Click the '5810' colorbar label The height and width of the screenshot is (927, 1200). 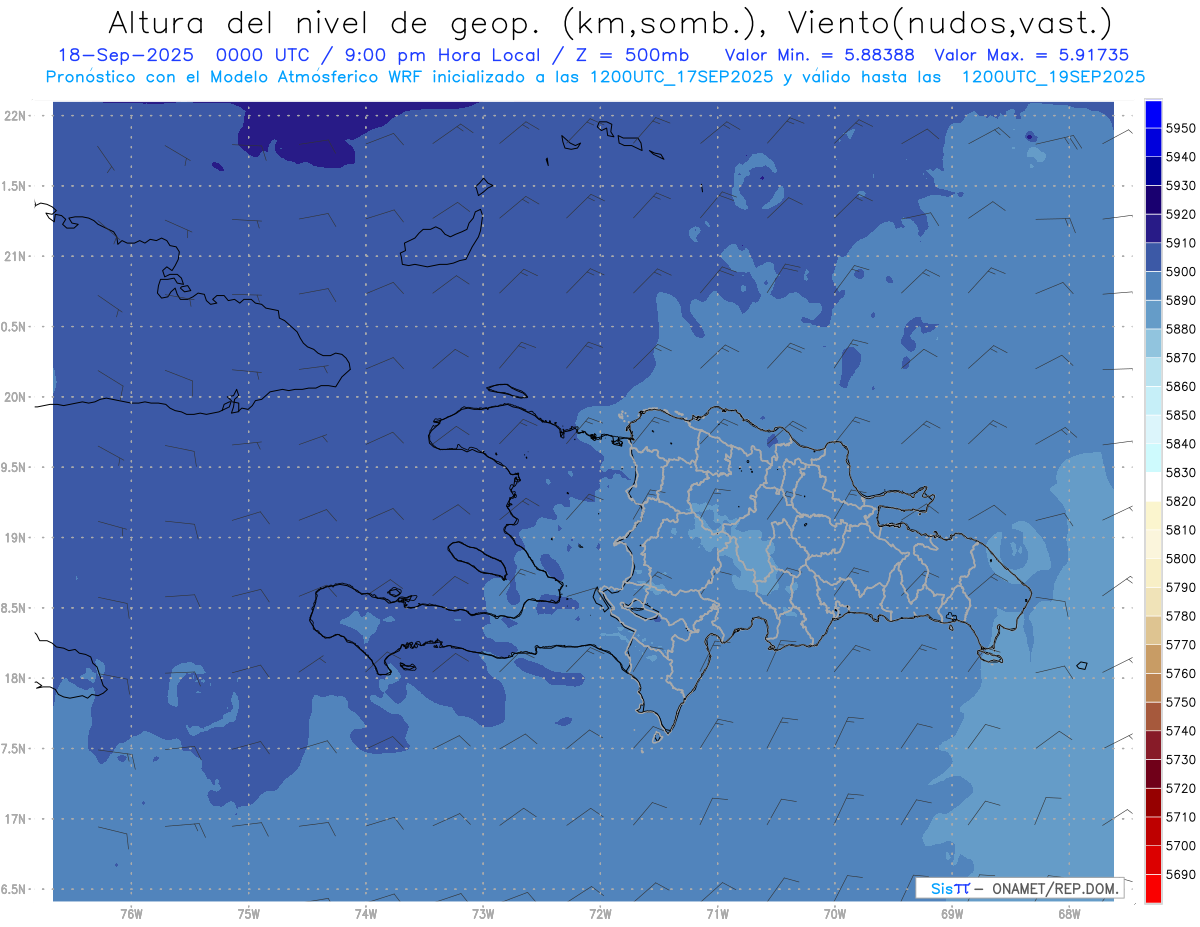(x=1181, y=530)
